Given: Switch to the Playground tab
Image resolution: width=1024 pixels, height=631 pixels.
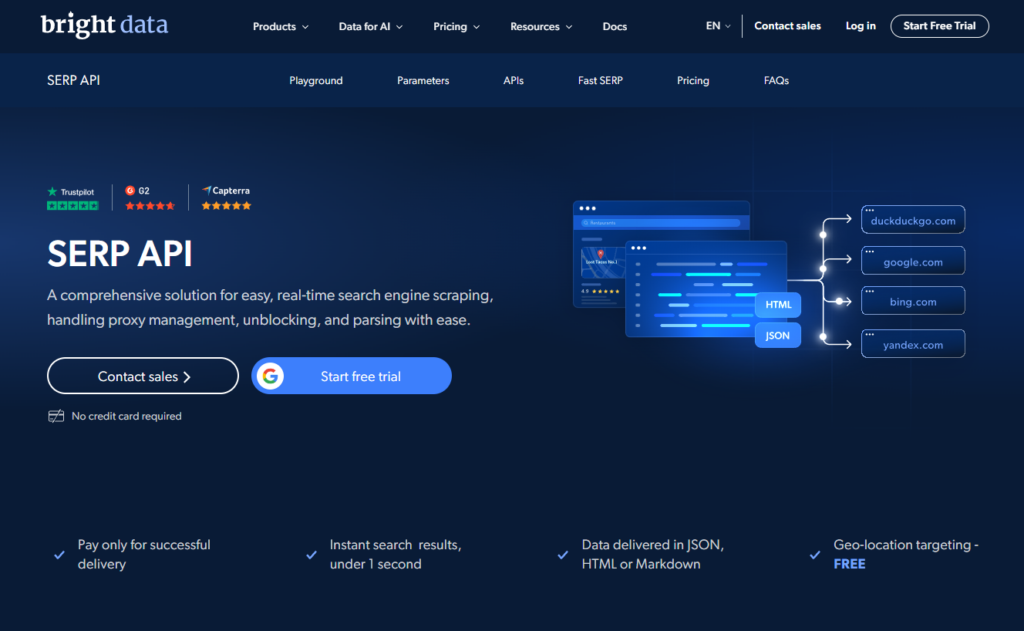Looking at the screenshot, I should [x=316, y=80].
